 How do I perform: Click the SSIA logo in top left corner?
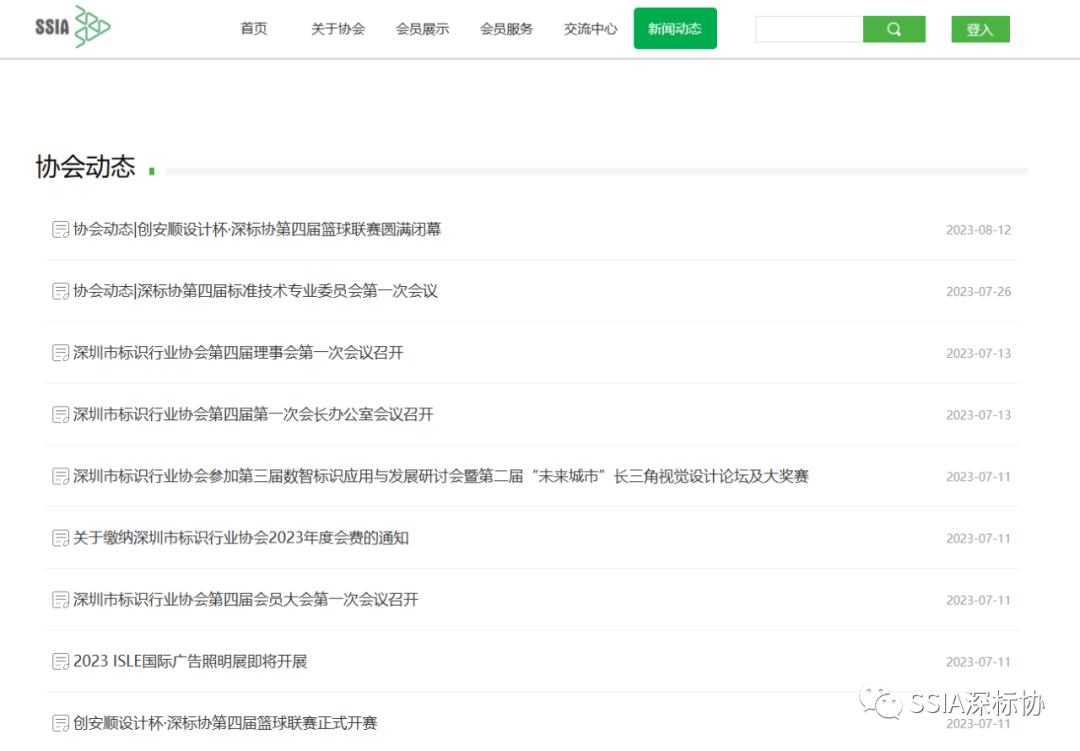[x=70, y=27]
